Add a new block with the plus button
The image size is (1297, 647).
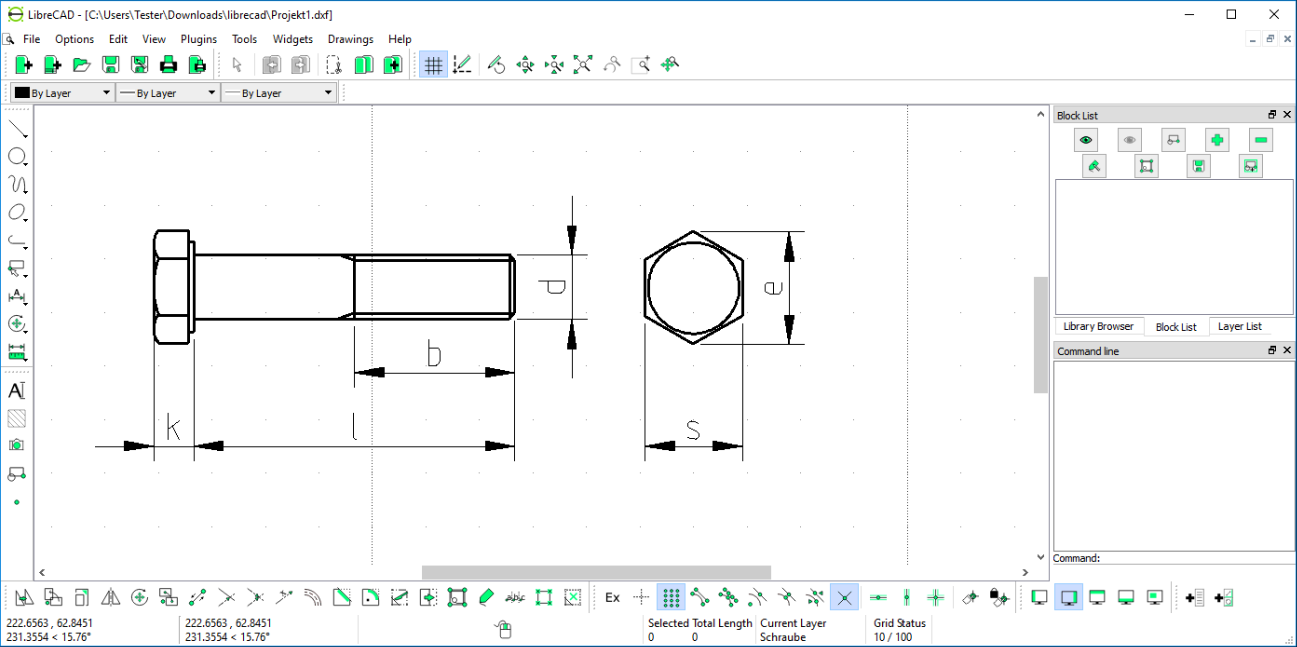[x=1216, y=140]
